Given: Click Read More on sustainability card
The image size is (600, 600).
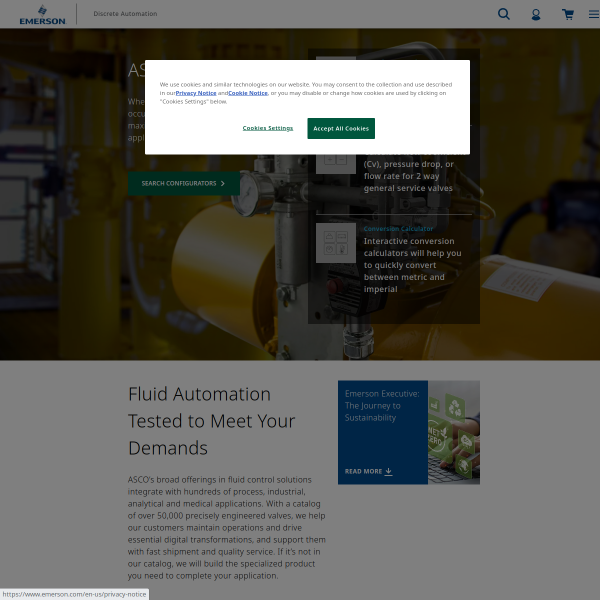Looking at the screenshot, I should point(363,471).
